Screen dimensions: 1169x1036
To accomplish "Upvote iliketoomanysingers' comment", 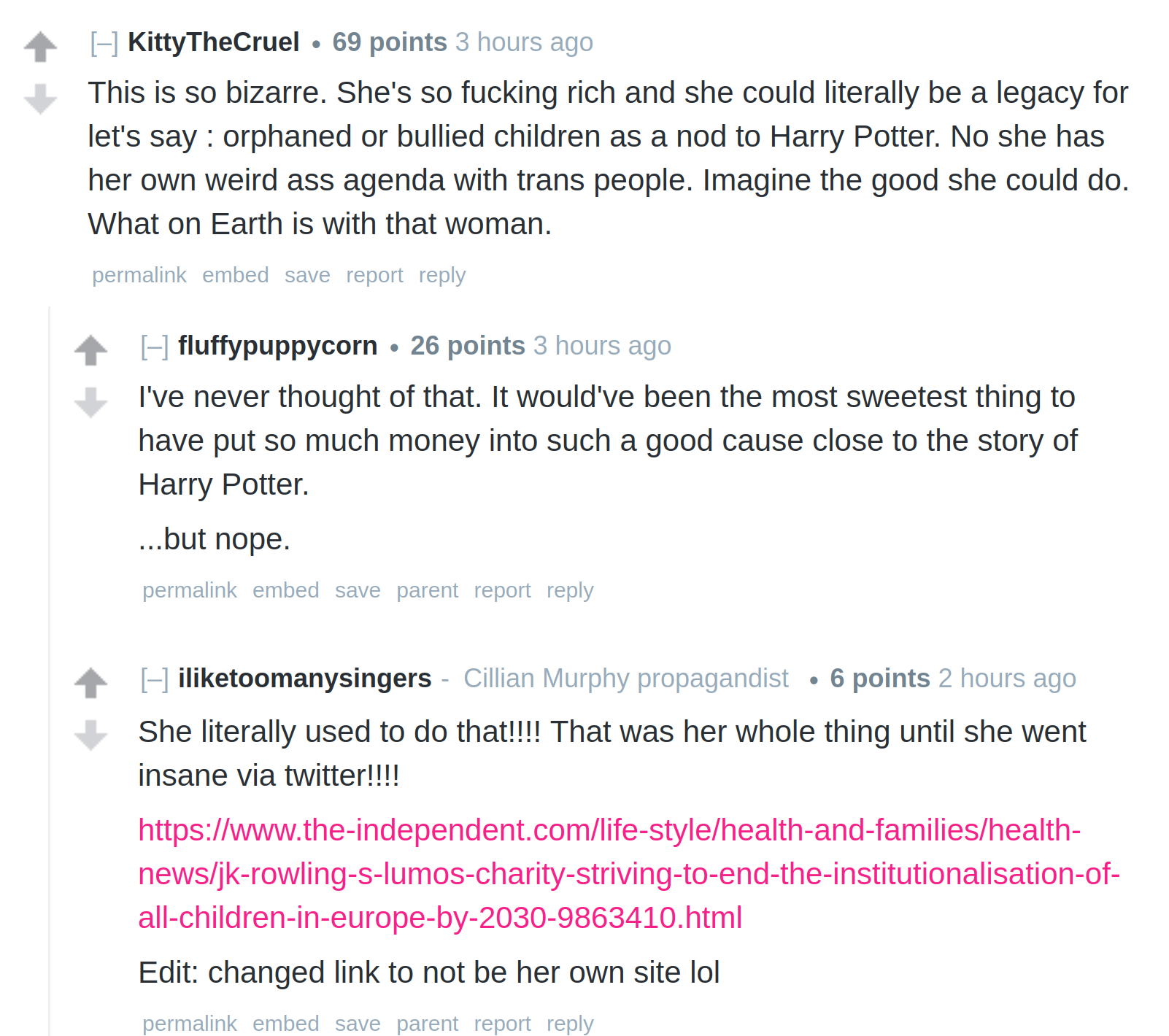I will pyautogui.click(x=90, y=684).
